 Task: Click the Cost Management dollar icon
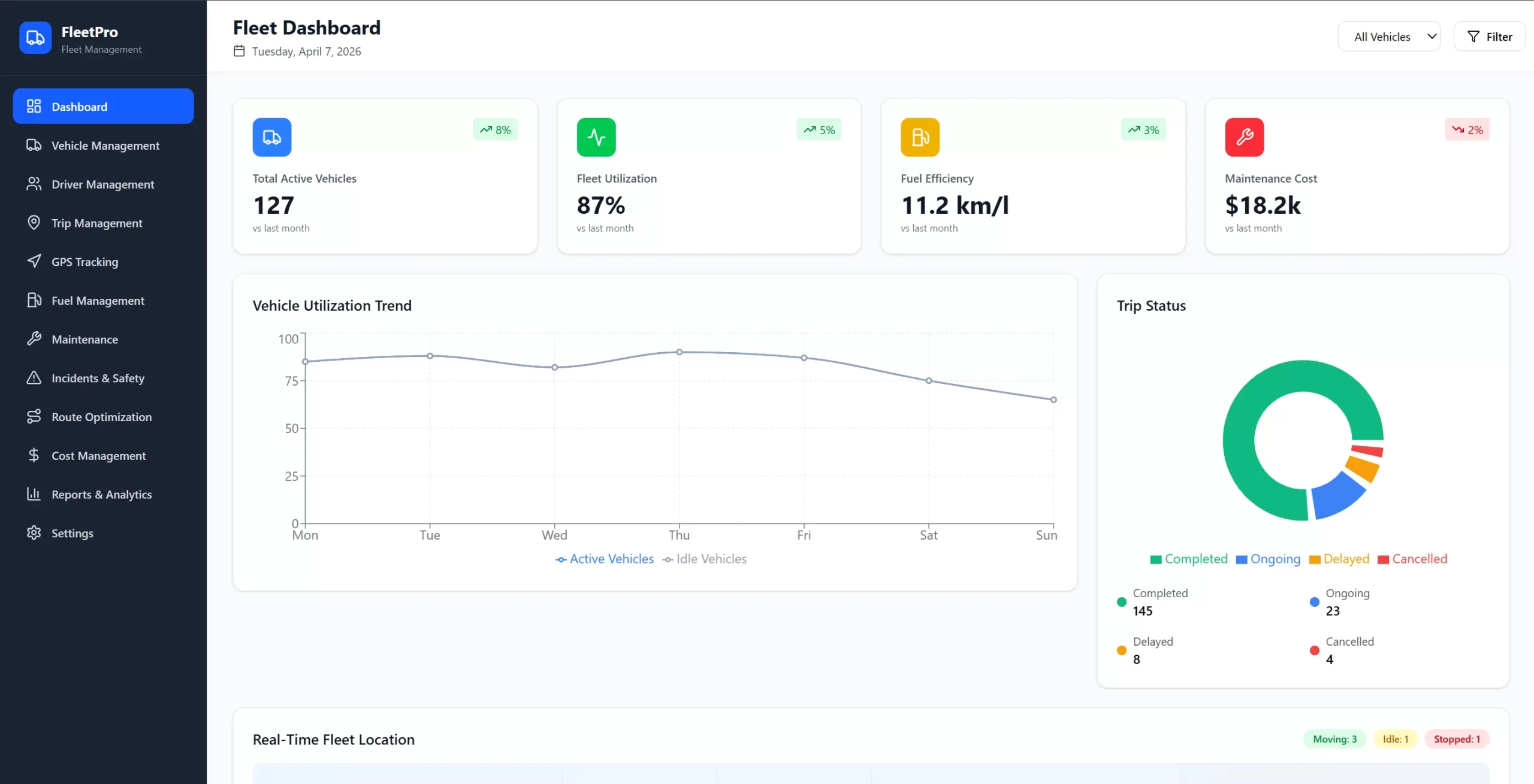point(34,455)
